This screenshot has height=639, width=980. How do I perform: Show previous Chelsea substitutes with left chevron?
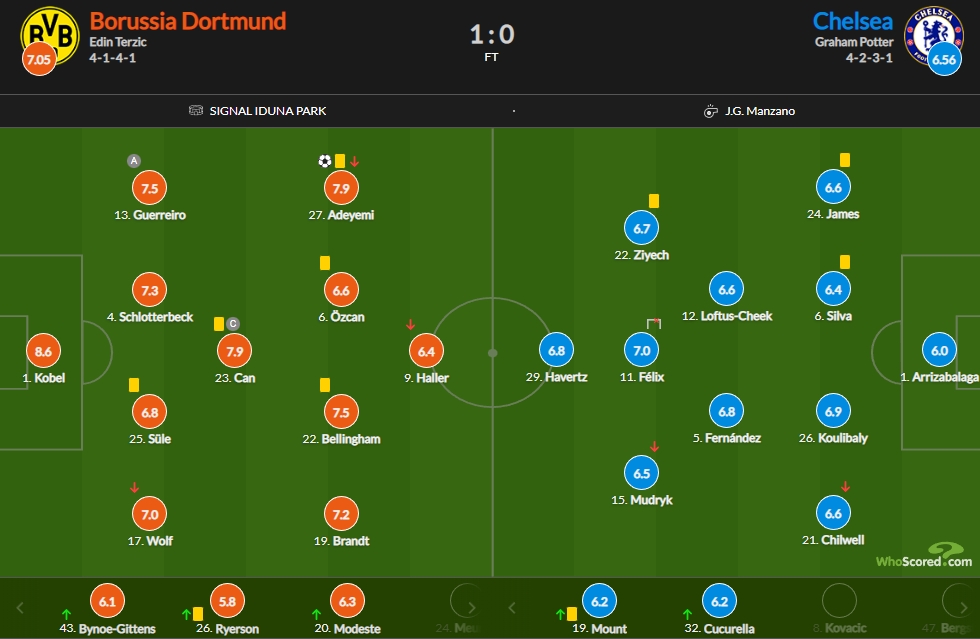pyautogui.click(x=512, y=607)
